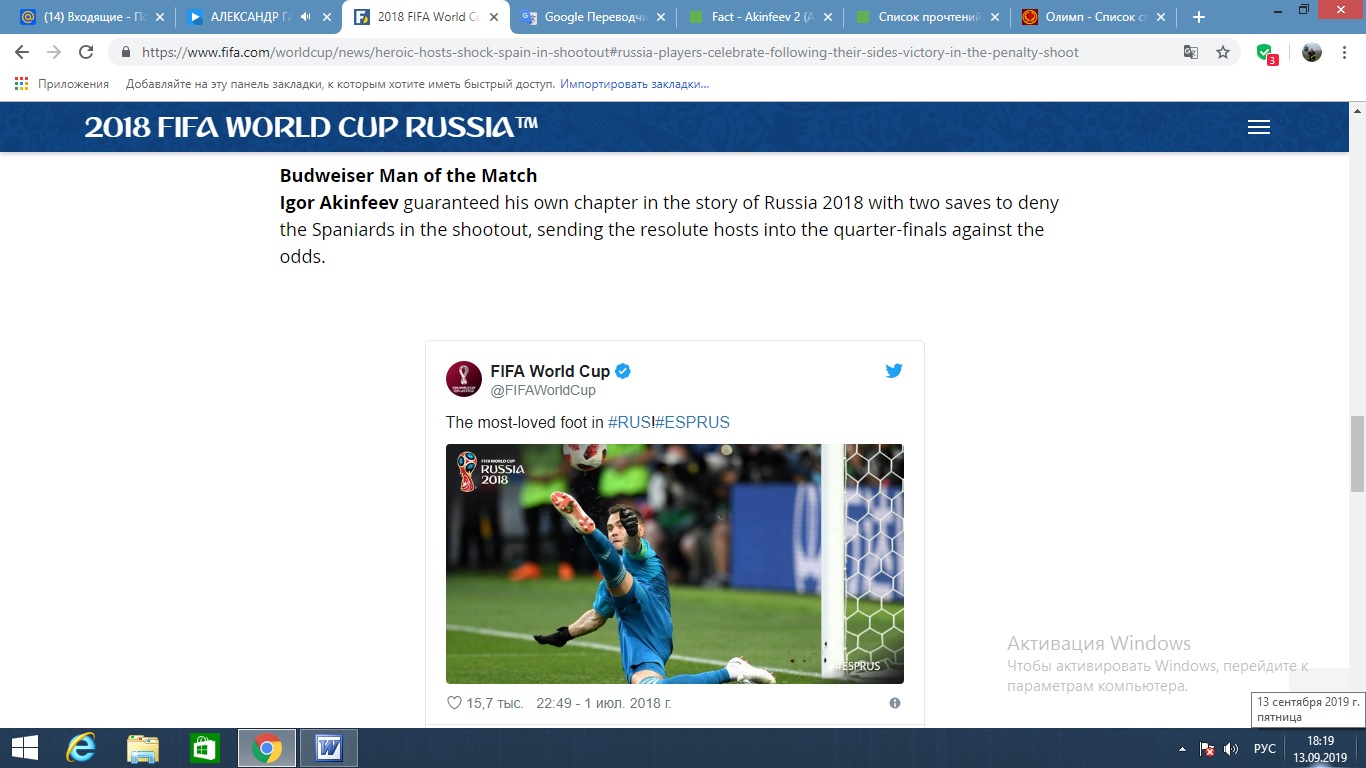Like the tweet with heart icon
This screenshot has width=1366, height=768.
454,703
